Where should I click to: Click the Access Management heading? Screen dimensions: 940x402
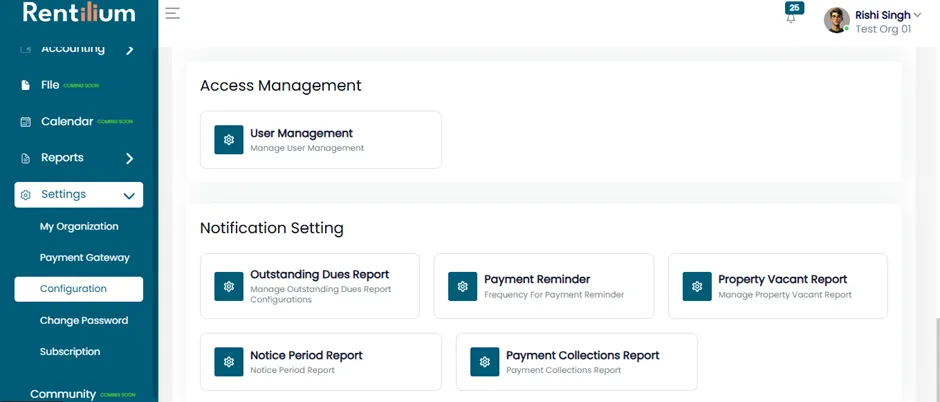(x=281, y=86)
